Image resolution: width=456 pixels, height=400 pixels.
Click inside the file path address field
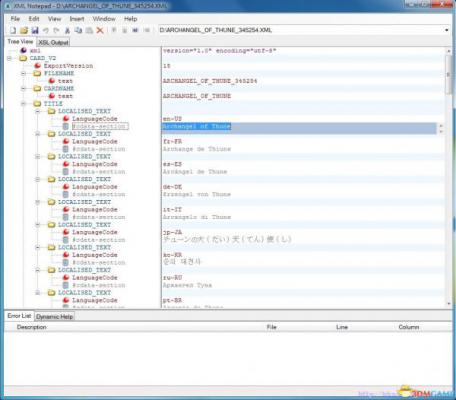point(301,30)
